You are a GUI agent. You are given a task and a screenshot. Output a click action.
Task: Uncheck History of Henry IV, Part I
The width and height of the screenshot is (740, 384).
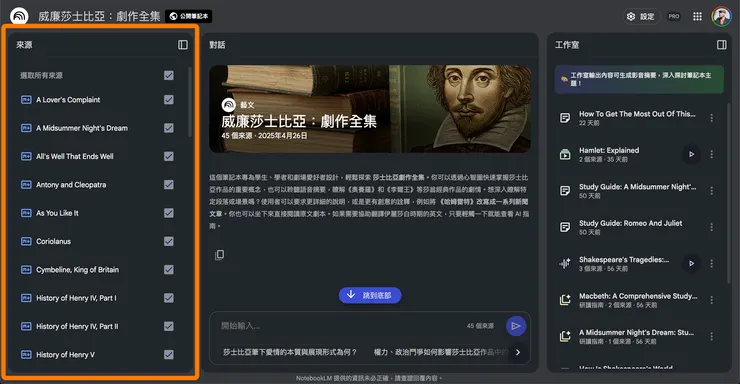[x=168, y=298]
